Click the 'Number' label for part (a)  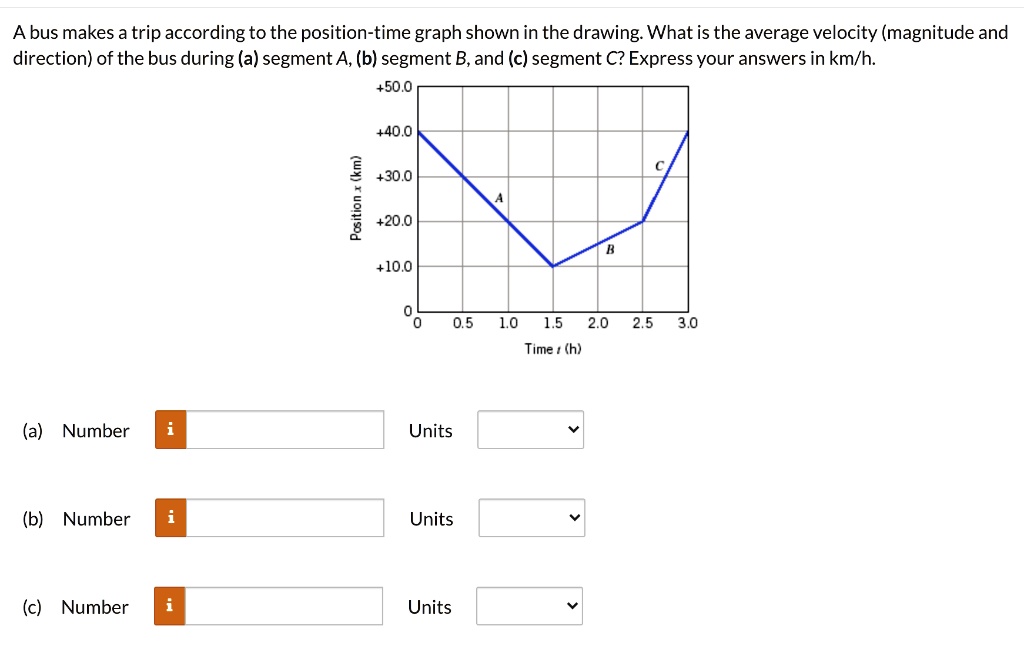tap(96, 430)
